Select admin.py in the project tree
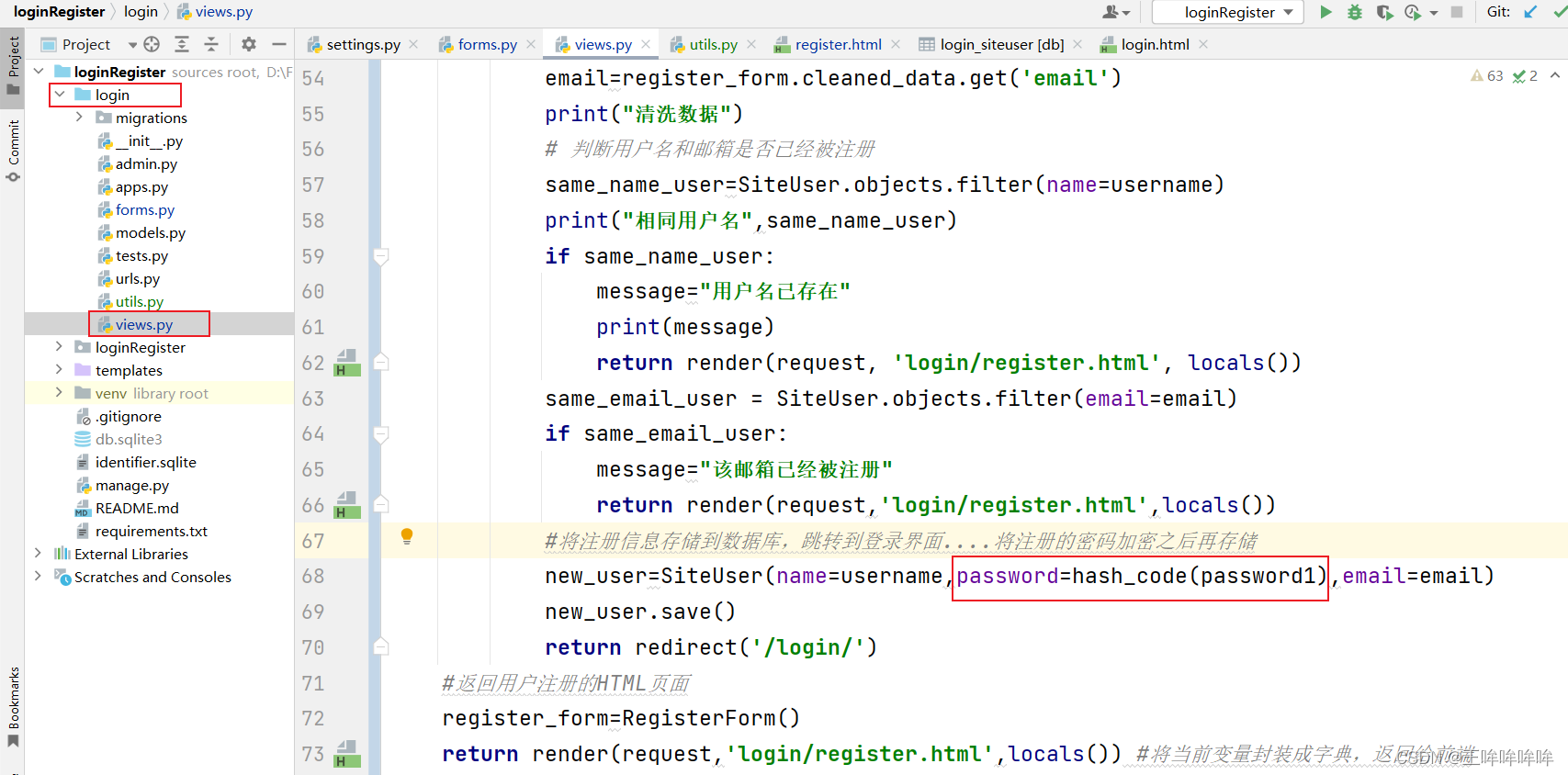This screenshot has height=775, width=1568. 146,163
